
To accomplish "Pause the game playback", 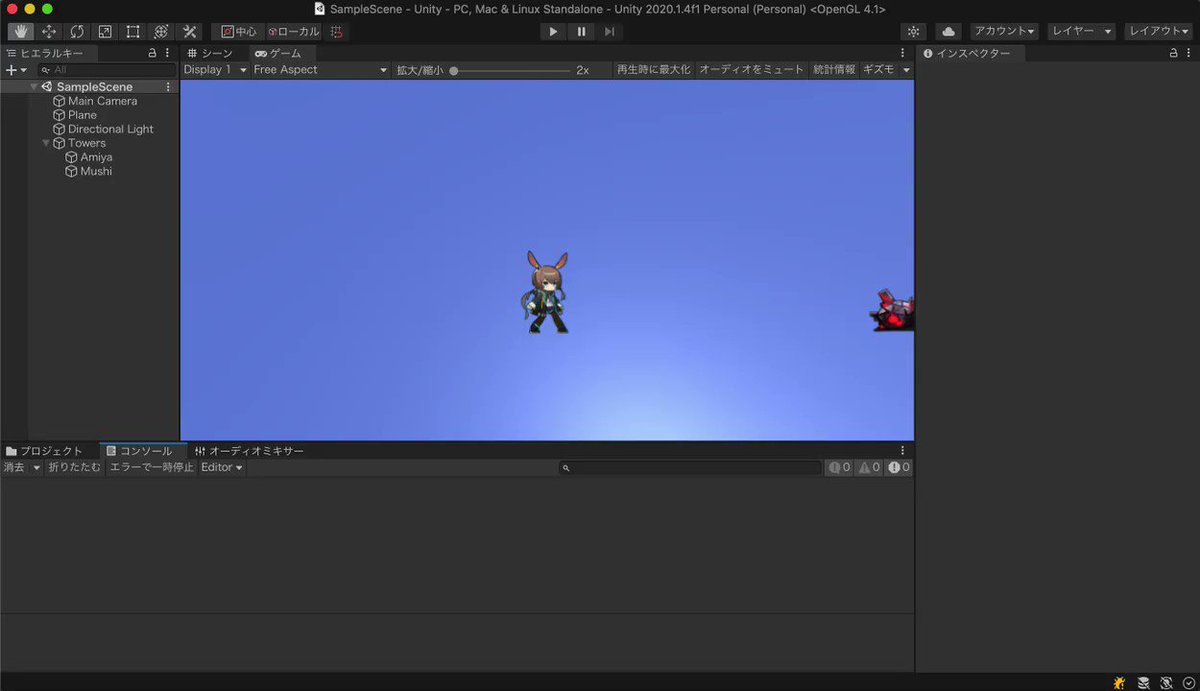I will pyautogui.click(x=581, y=31).
